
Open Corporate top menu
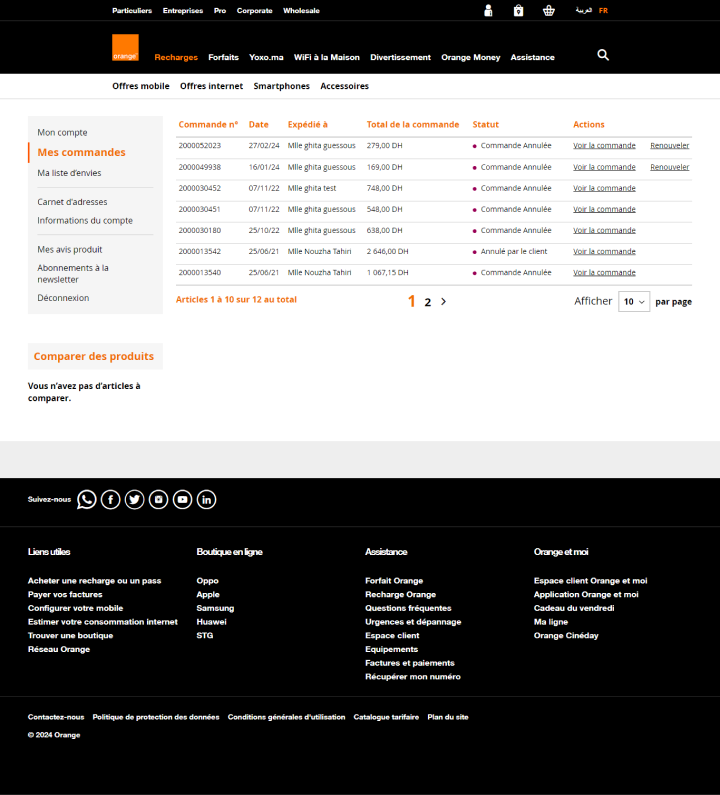[255, 11]
